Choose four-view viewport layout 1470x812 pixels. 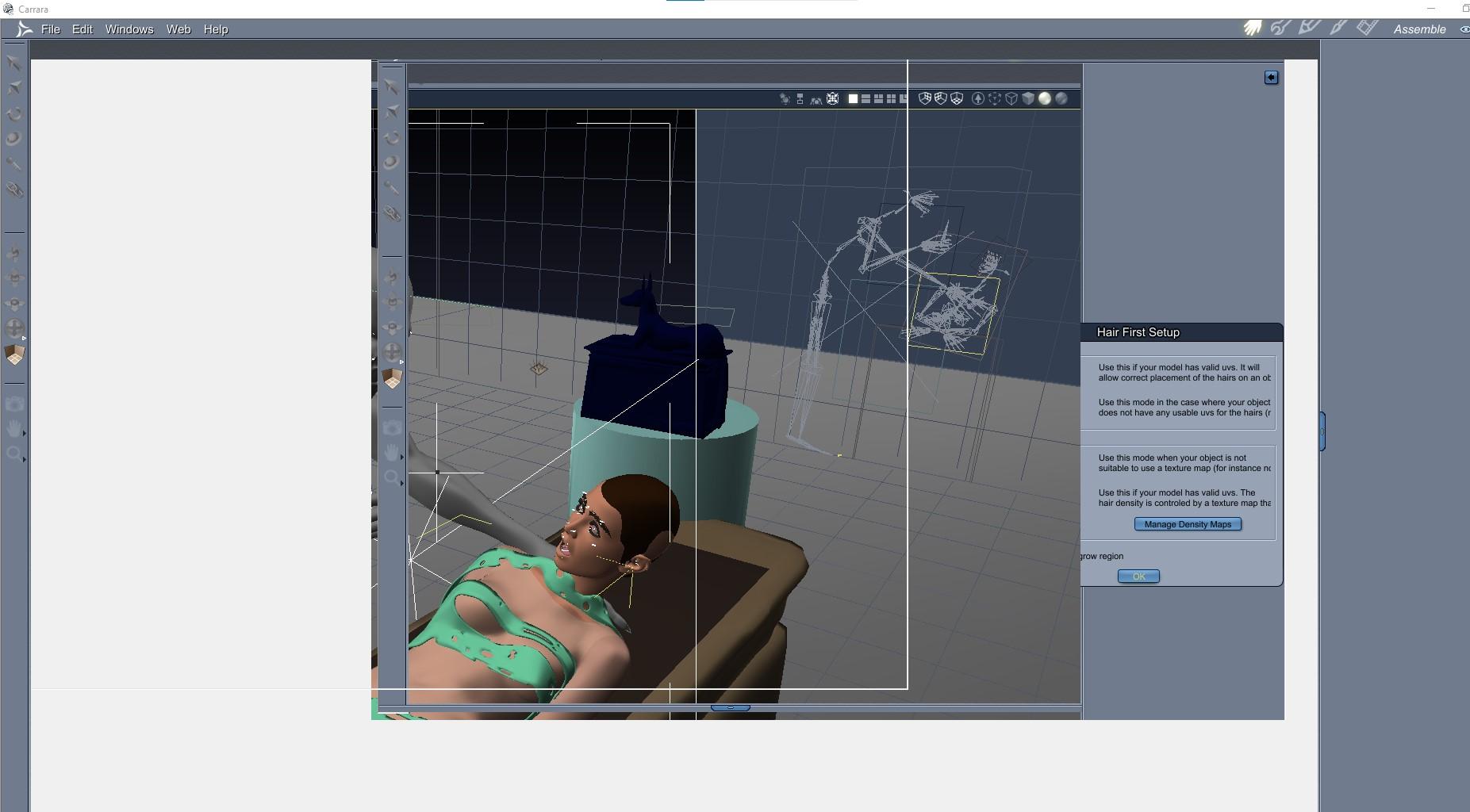tap(891, 98)
